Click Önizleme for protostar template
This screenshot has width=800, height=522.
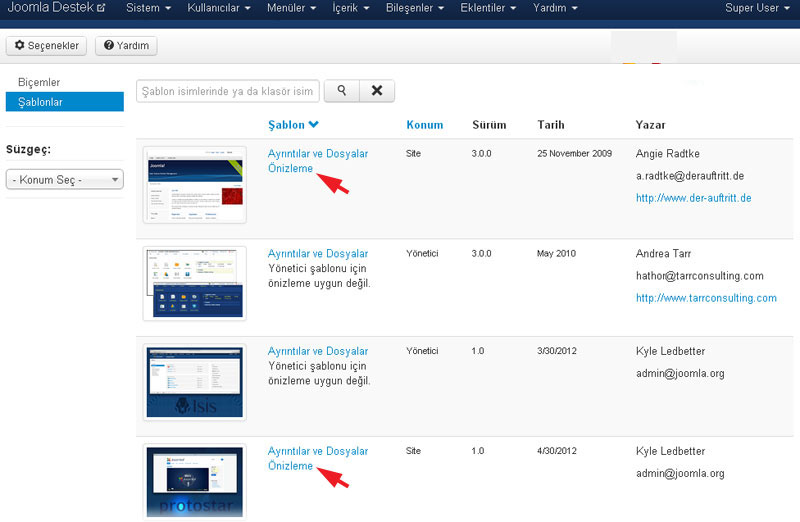coord(290,465)
